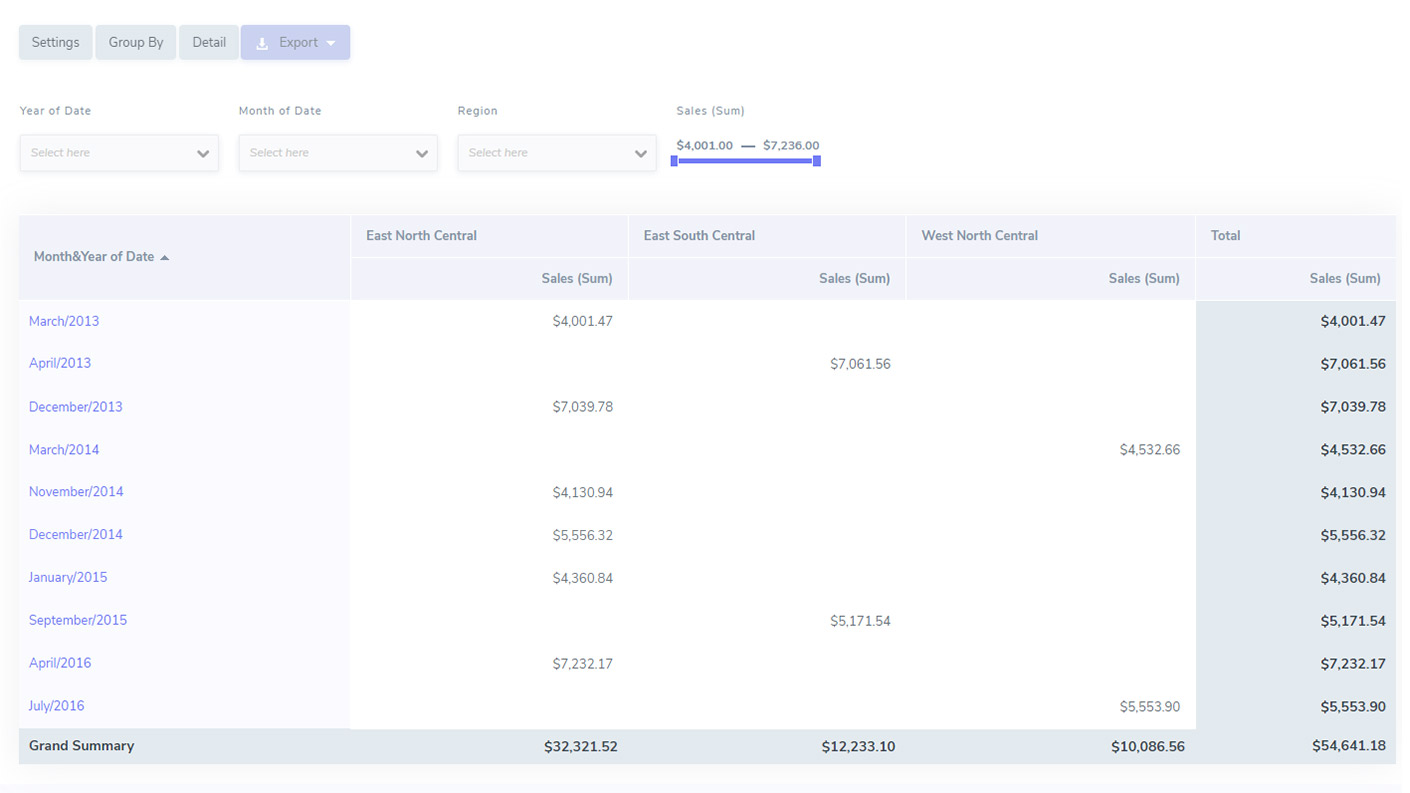Open the April/2013 row link
This screenshot has width=1410, height=793.
point(60,363)
